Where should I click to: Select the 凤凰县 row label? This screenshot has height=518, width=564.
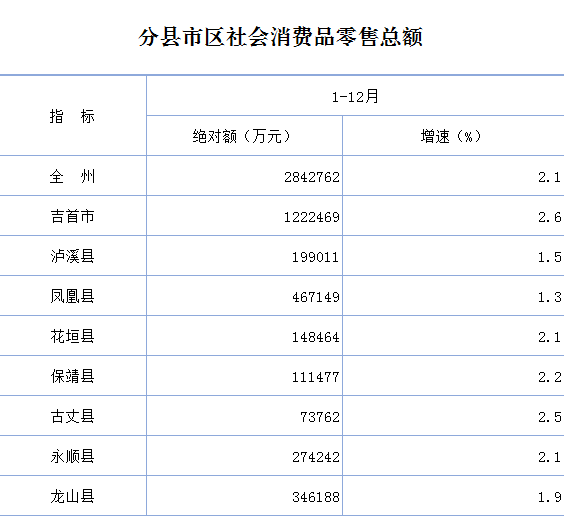(72, 296)
